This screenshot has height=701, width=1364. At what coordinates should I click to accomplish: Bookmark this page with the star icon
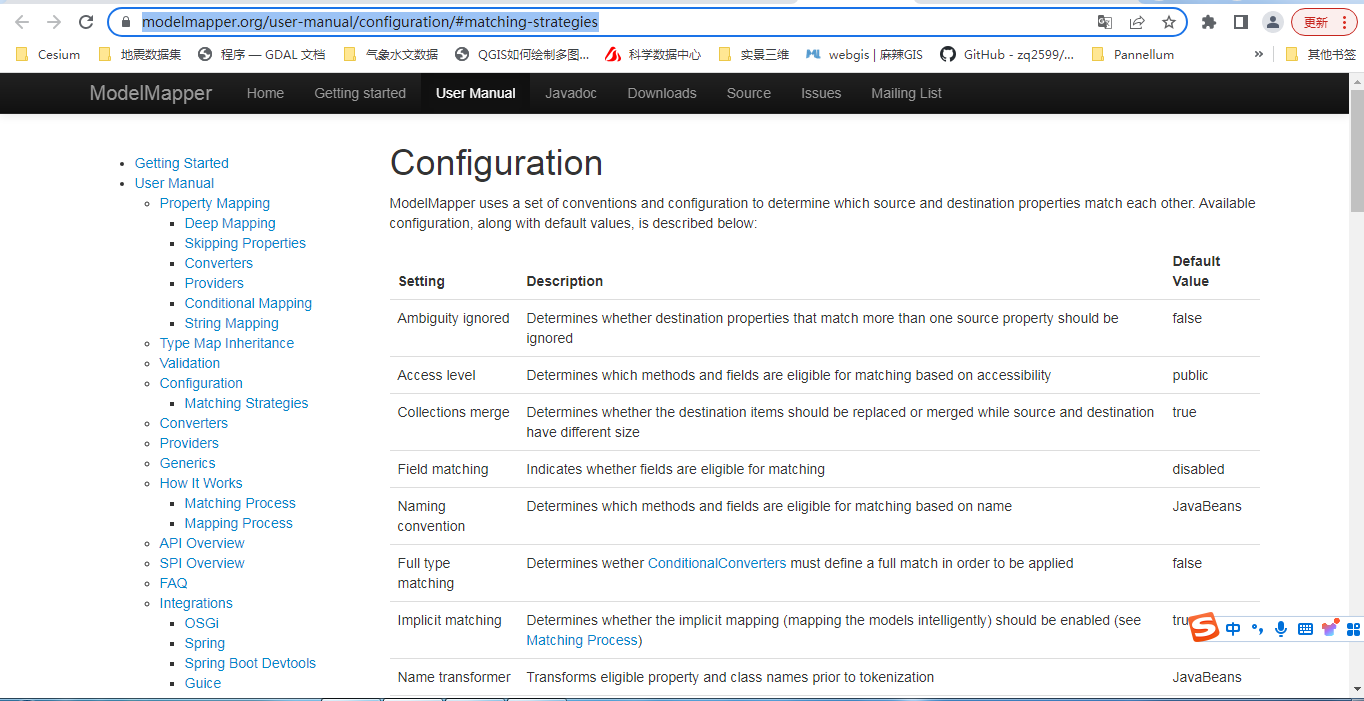pos(1168,22)
